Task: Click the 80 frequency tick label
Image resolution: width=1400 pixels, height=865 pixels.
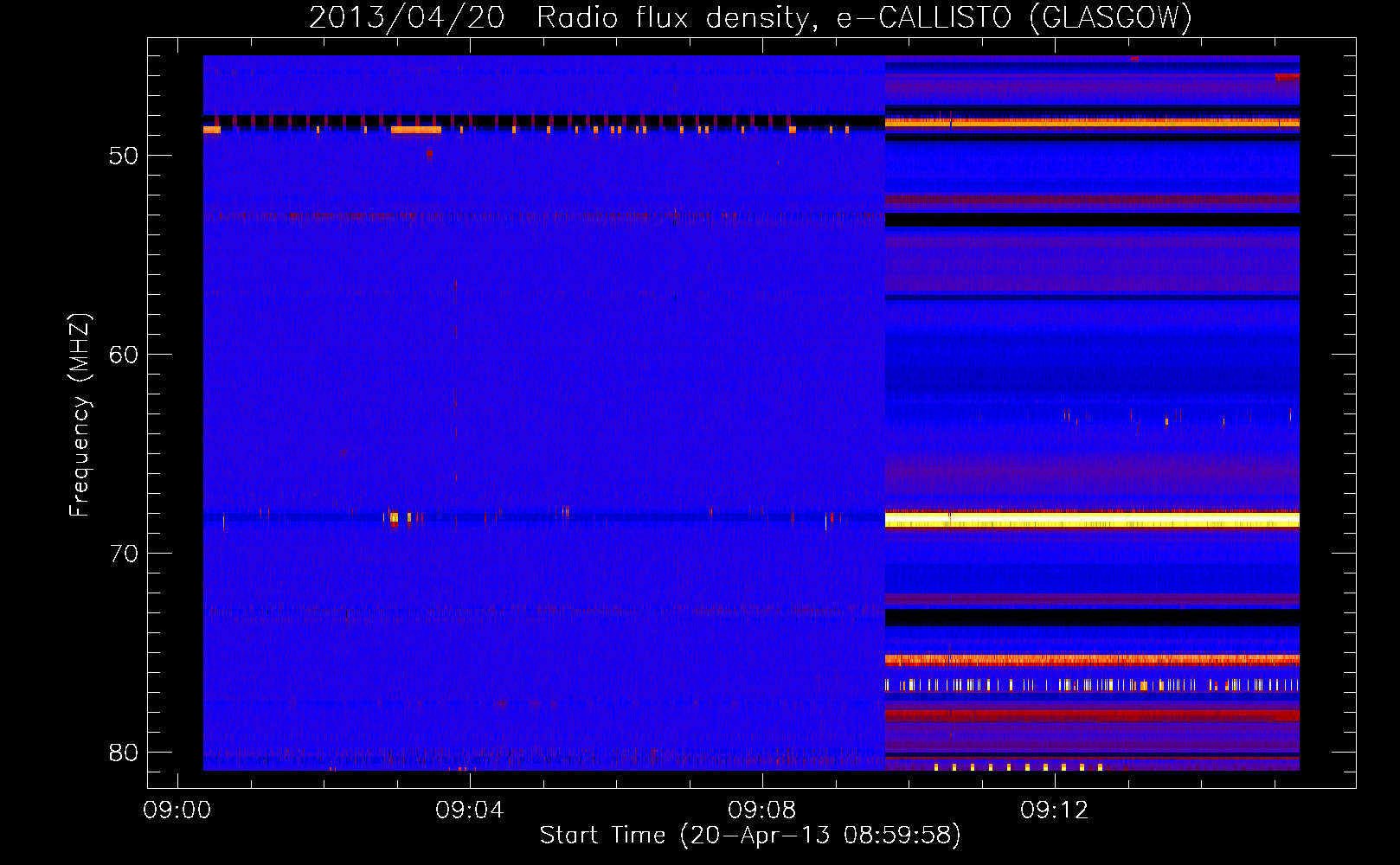Action: 124,753
